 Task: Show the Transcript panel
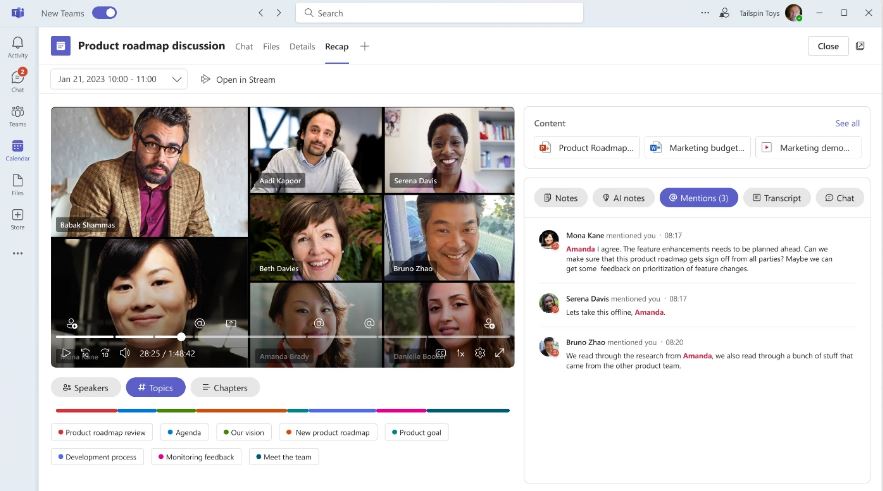coord(777,198)
